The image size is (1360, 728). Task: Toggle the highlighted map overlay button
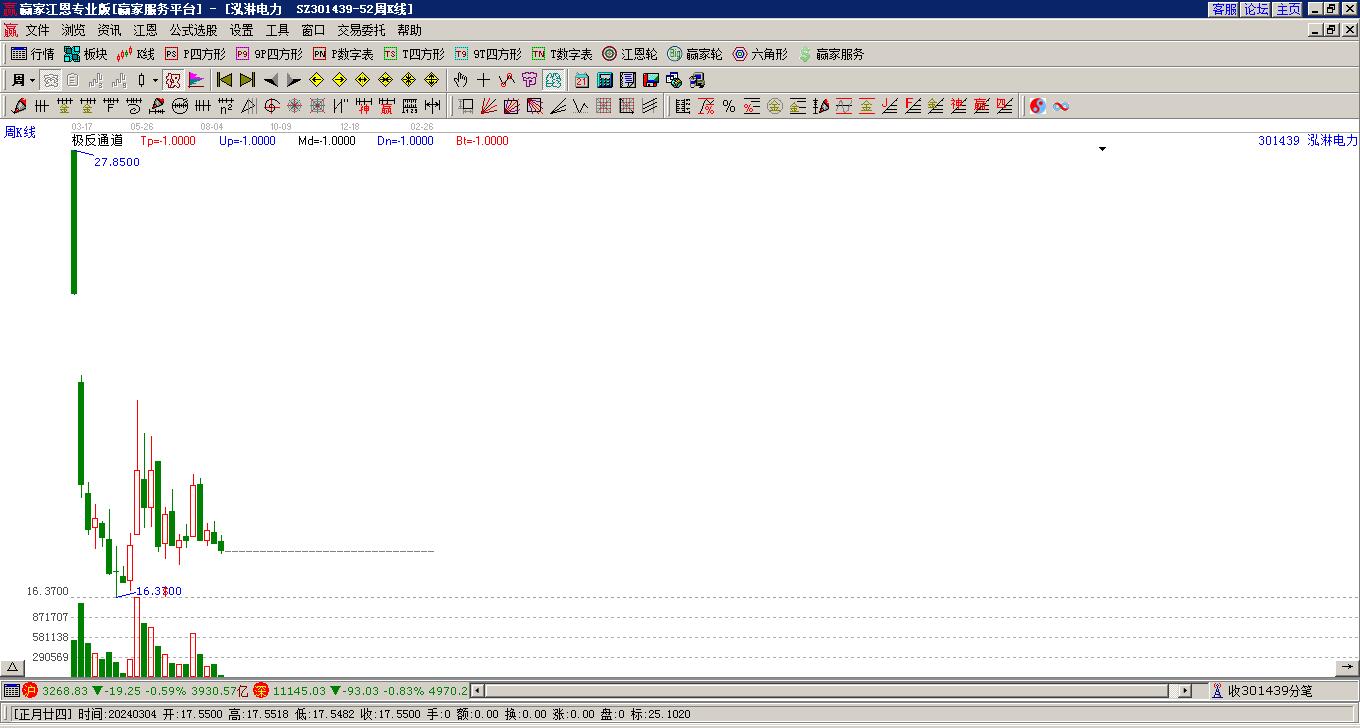[553, 80]
